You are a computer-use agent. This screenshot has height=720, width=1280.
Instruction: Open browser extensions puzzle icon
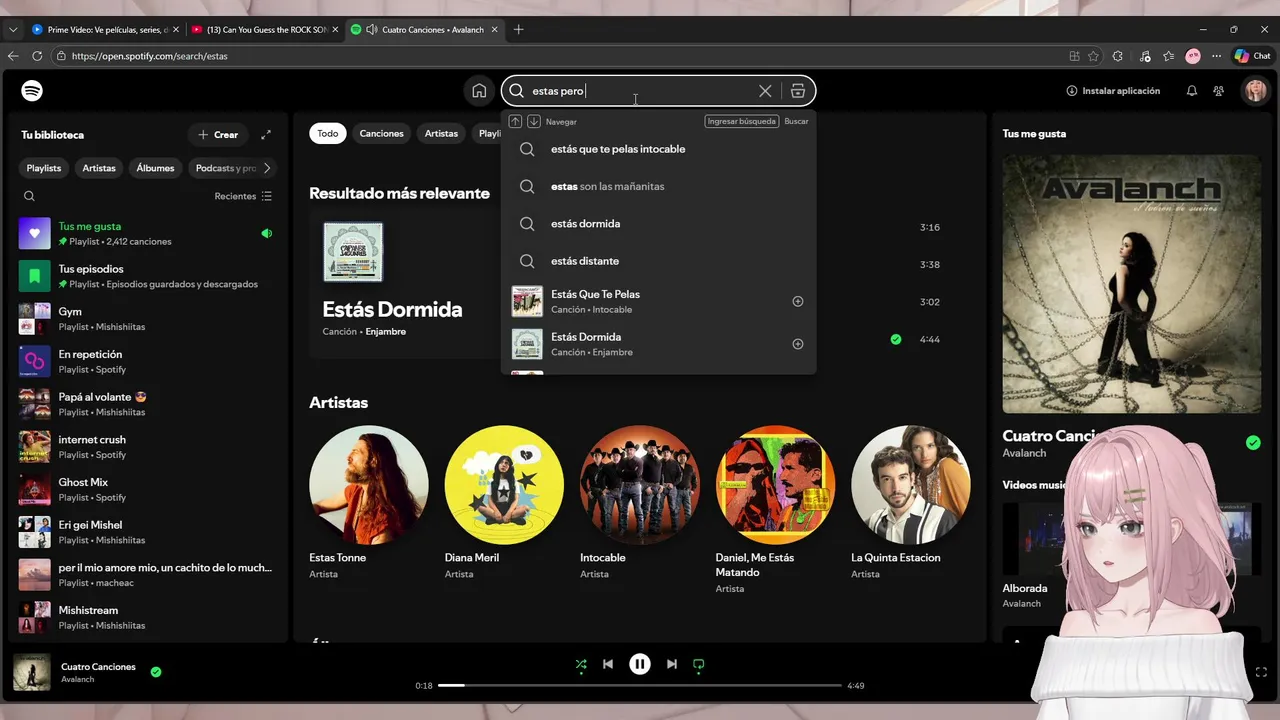1118,56
